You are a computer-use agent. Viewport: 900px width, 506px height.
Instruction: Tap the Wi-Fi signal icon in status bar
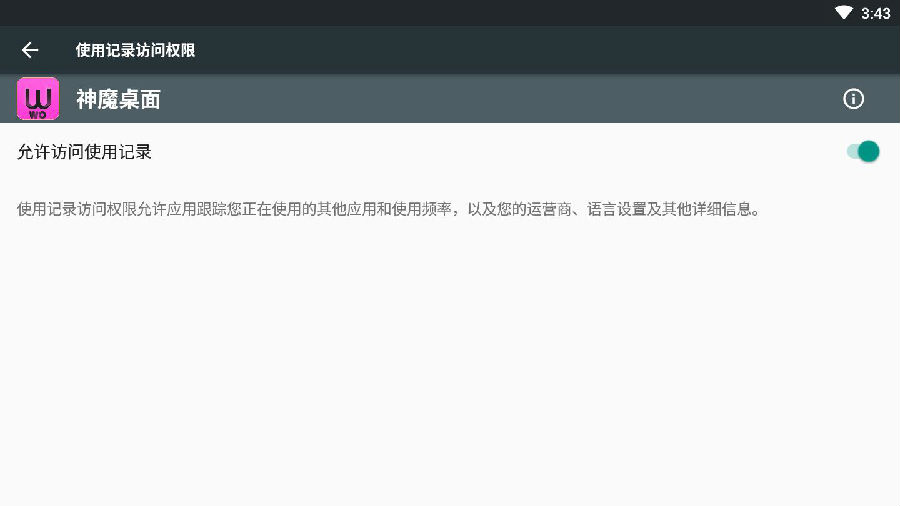point(844,13)
